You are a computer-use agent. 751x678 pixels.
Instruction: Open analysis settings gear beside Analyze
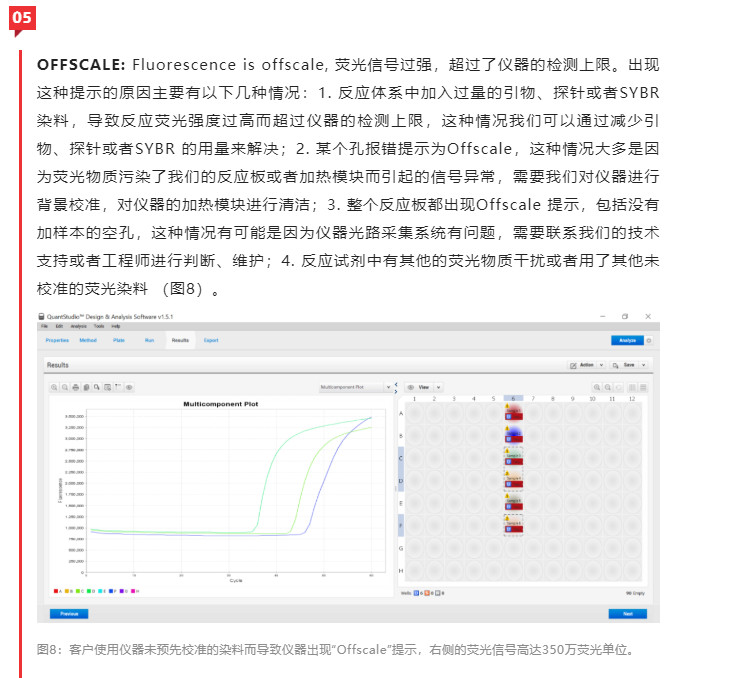coord(648,341)
